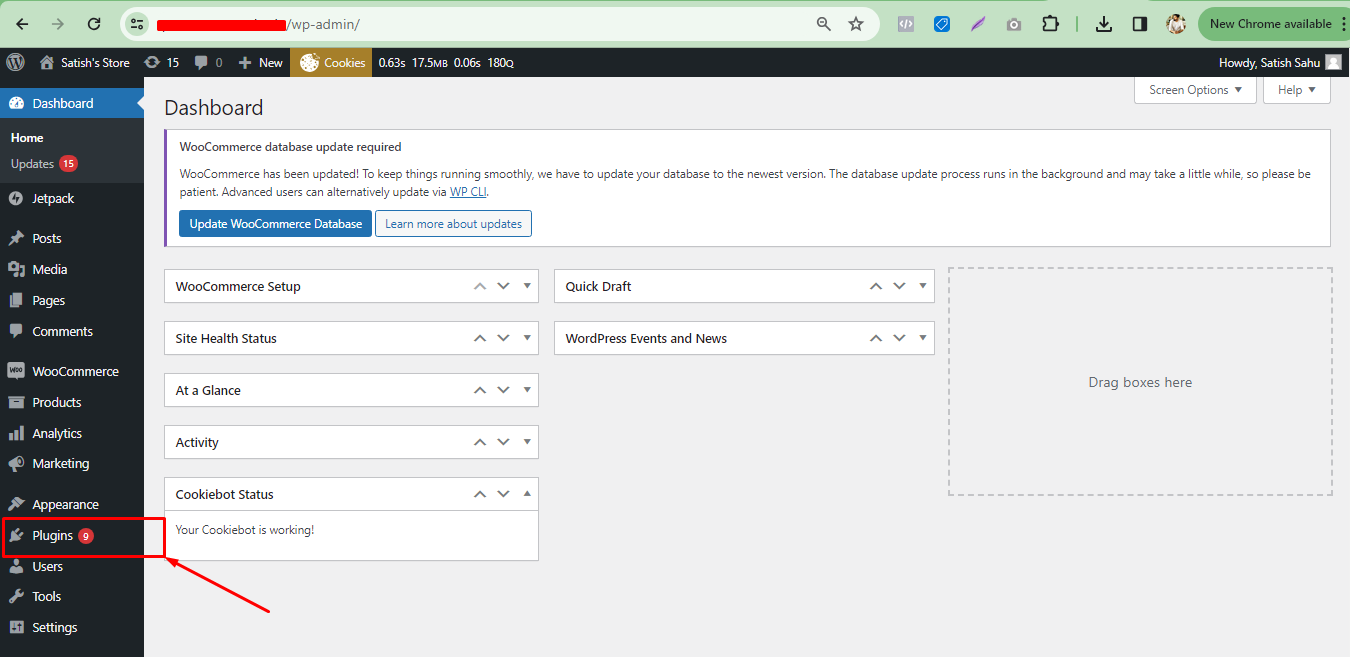1350x657 pixels.
Task: Click the updates icon showing 15
Action: coord(152,62)
